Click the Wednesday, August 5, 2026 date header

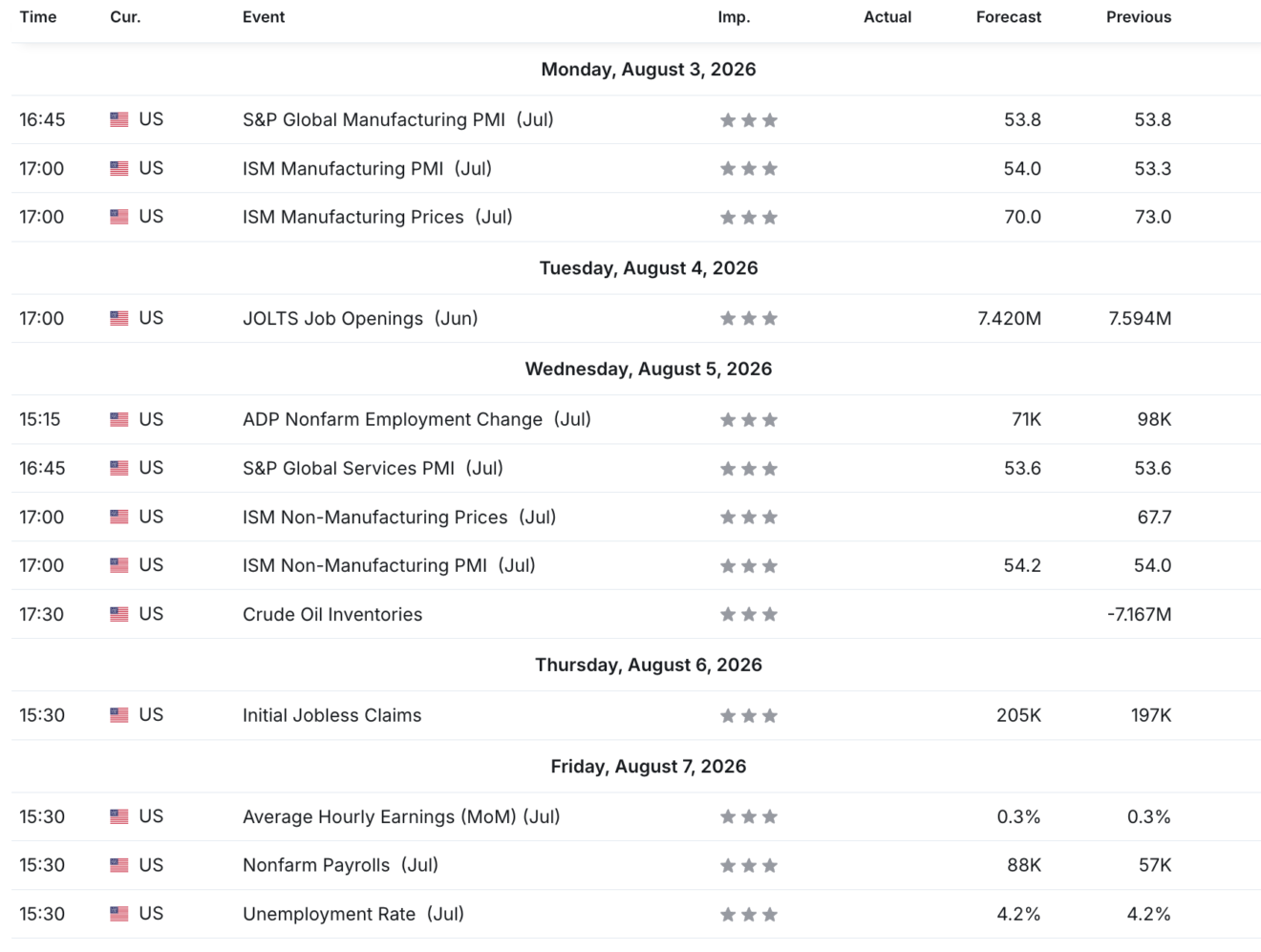(x=649, y=369)
